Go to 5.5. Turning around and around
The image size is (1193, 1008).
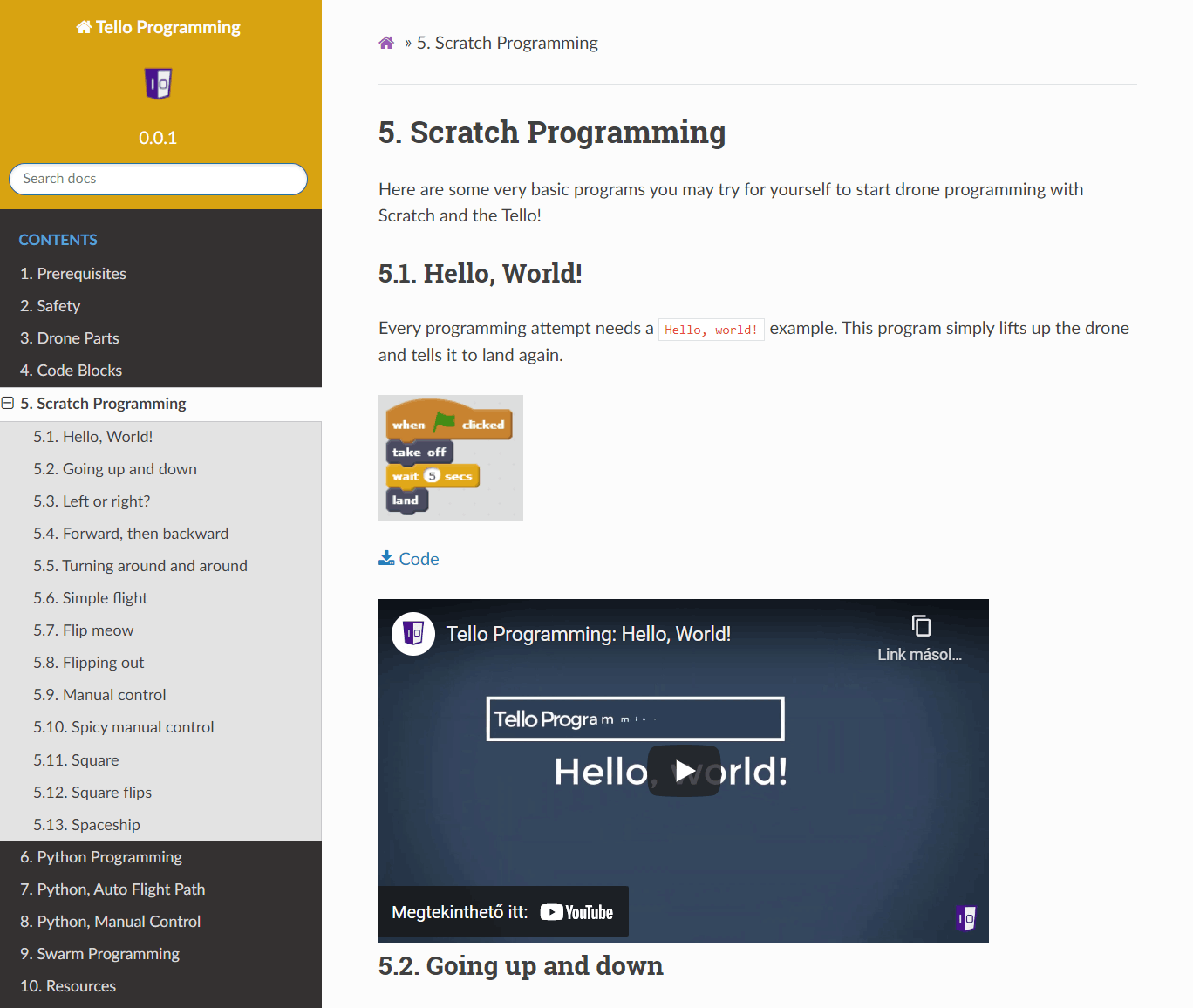point(160,566)
